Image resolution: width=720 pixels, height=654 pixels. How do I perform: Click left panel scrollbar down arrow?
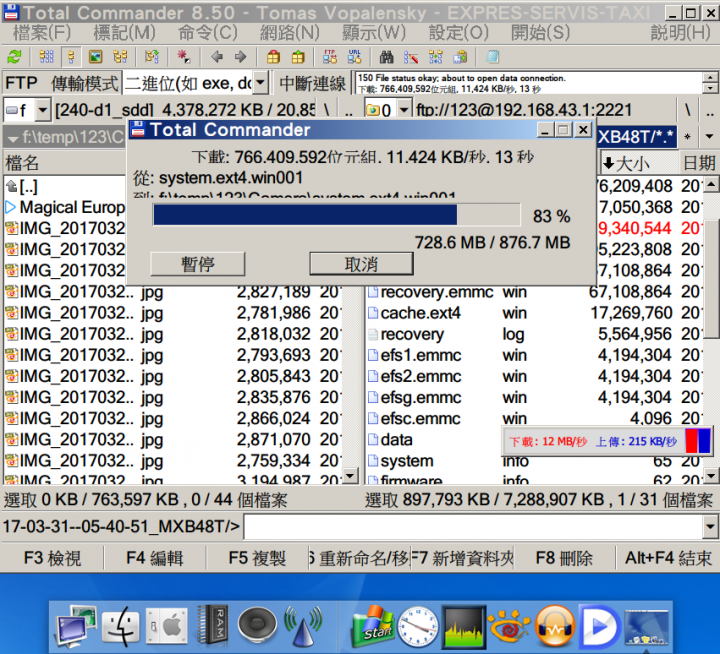click(350, 475)
